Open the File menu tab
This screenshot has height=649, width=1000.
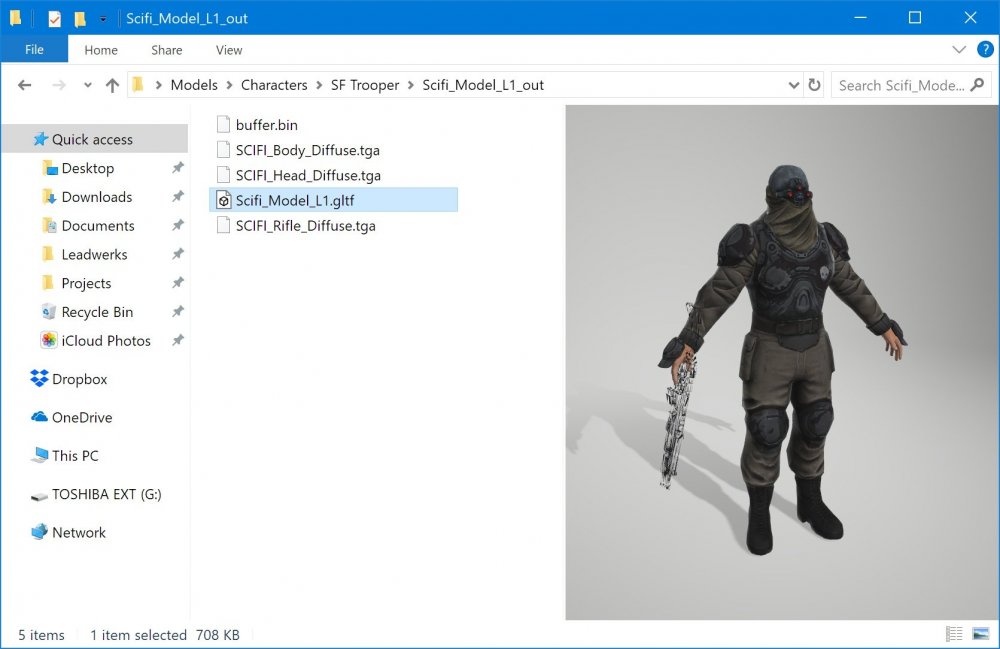(34, 50)
